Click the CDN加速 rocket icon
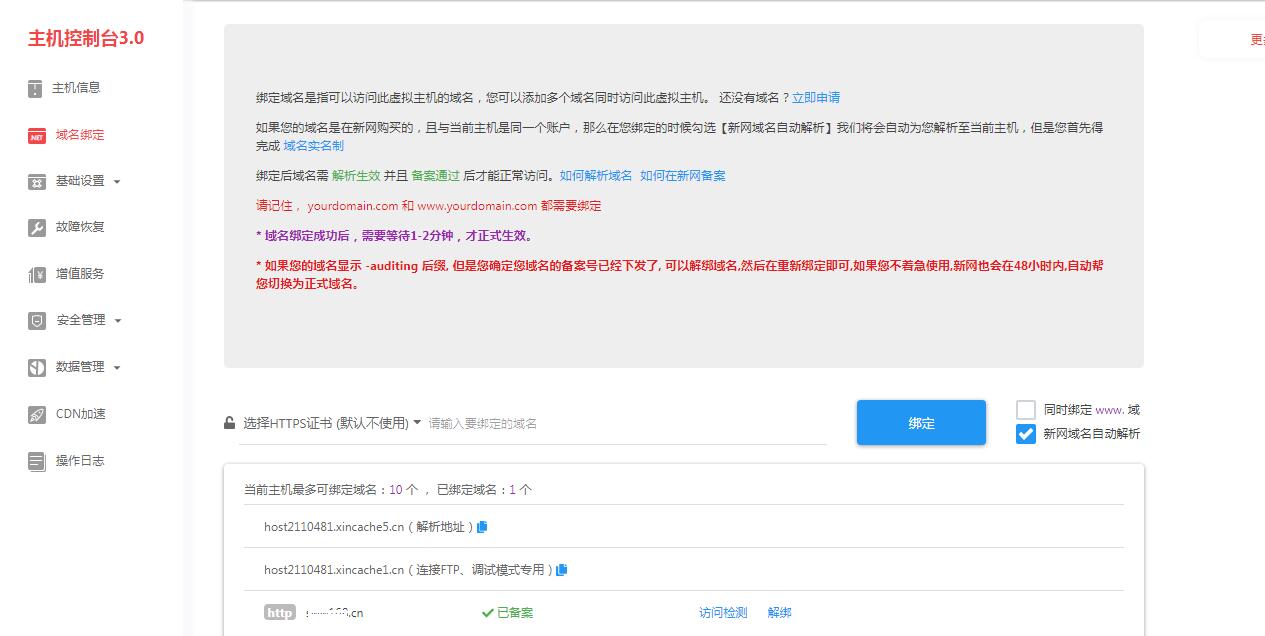Viewport: 1265px width, 636px height. pyautogui.click(x=36, y=414)
